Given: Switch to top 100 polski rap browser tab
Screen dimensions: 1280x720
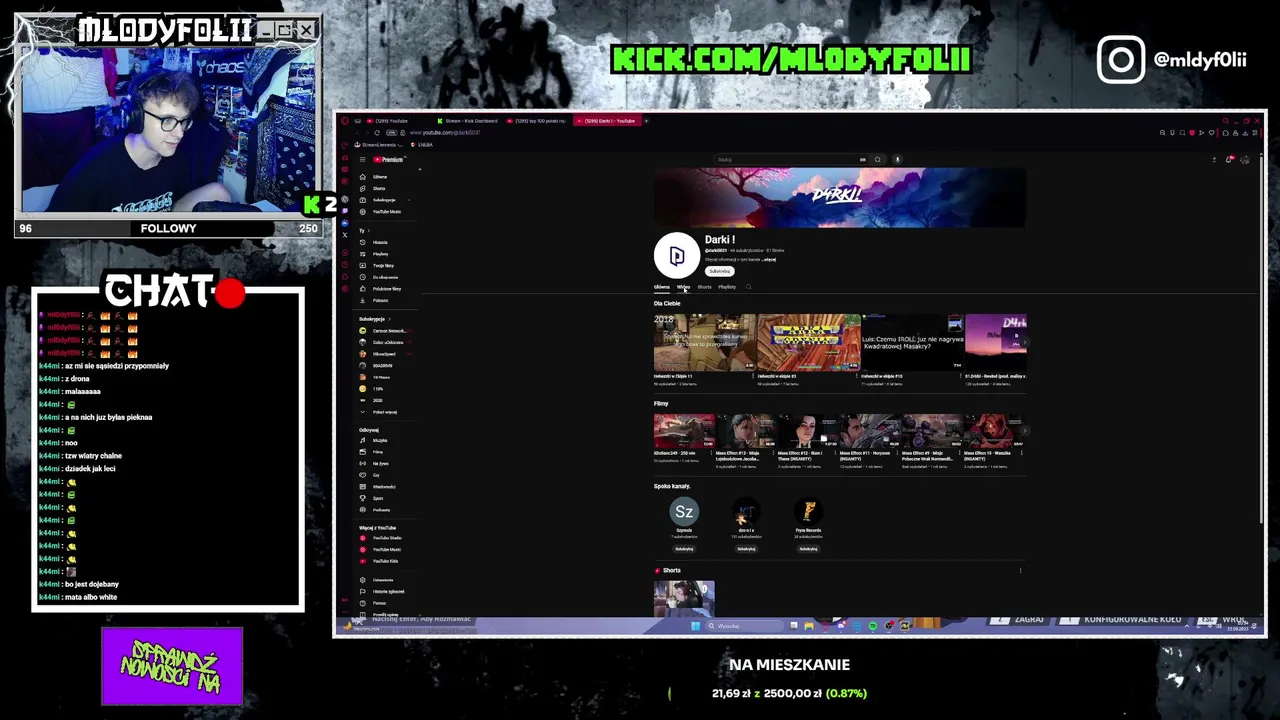Looking at the screenshot, I should coord(538,121).
